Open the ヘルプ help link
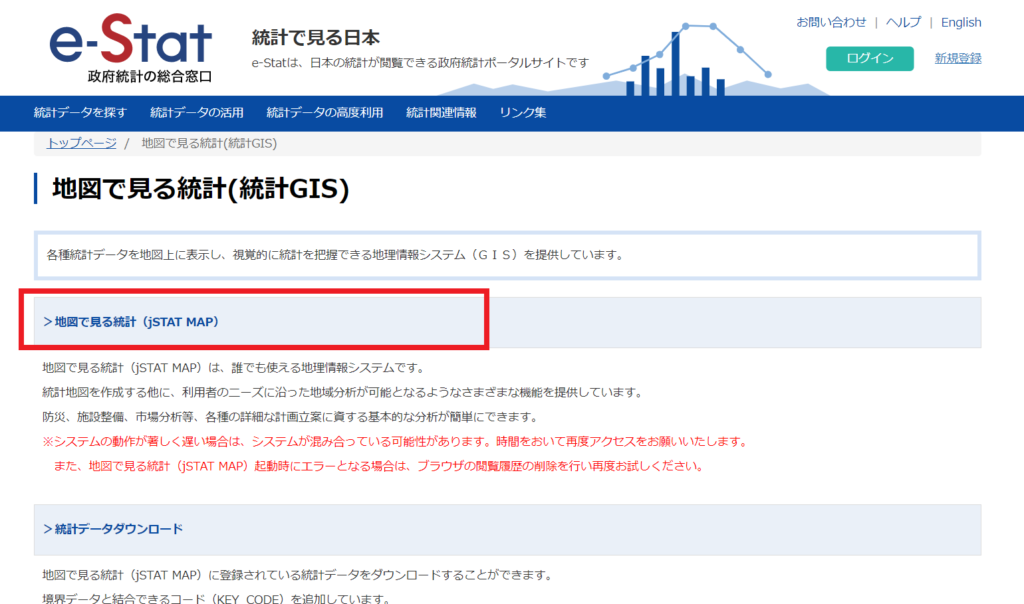This screenshot has width=1024, height=604. point(903,22)
